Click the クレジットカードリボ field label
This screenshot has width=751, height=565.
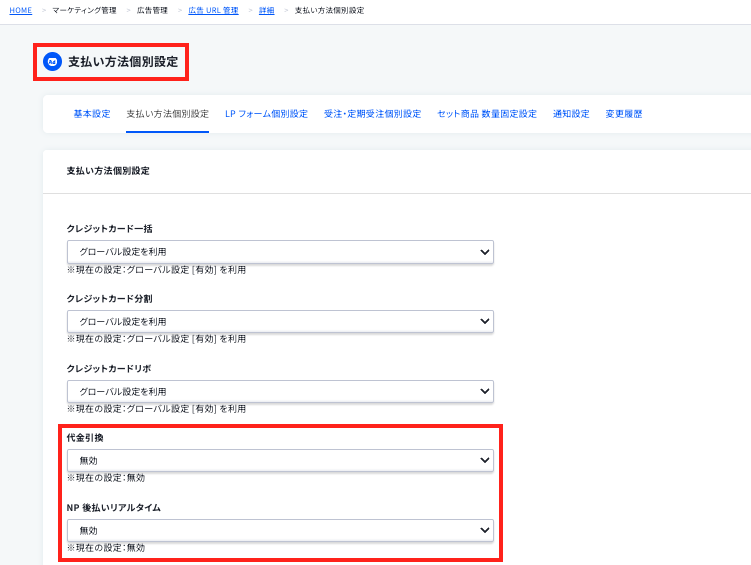(x=109, y=369)
